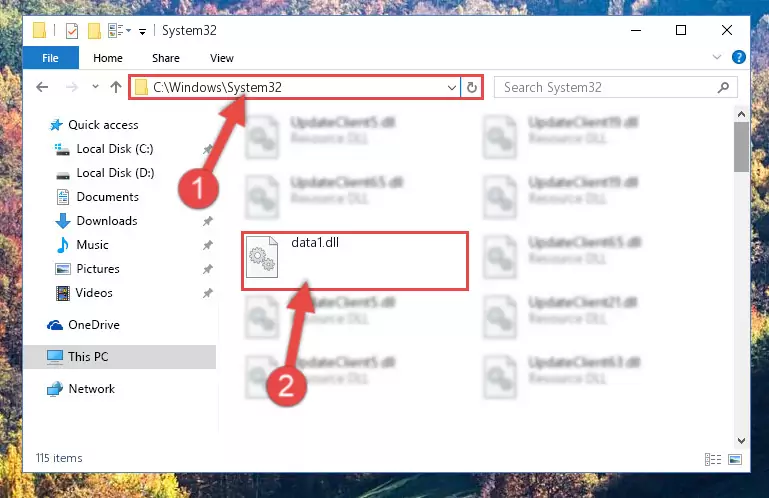769x498 pixels.
Task: Switch to the Home ribbon tab
Action: point(108,58)
